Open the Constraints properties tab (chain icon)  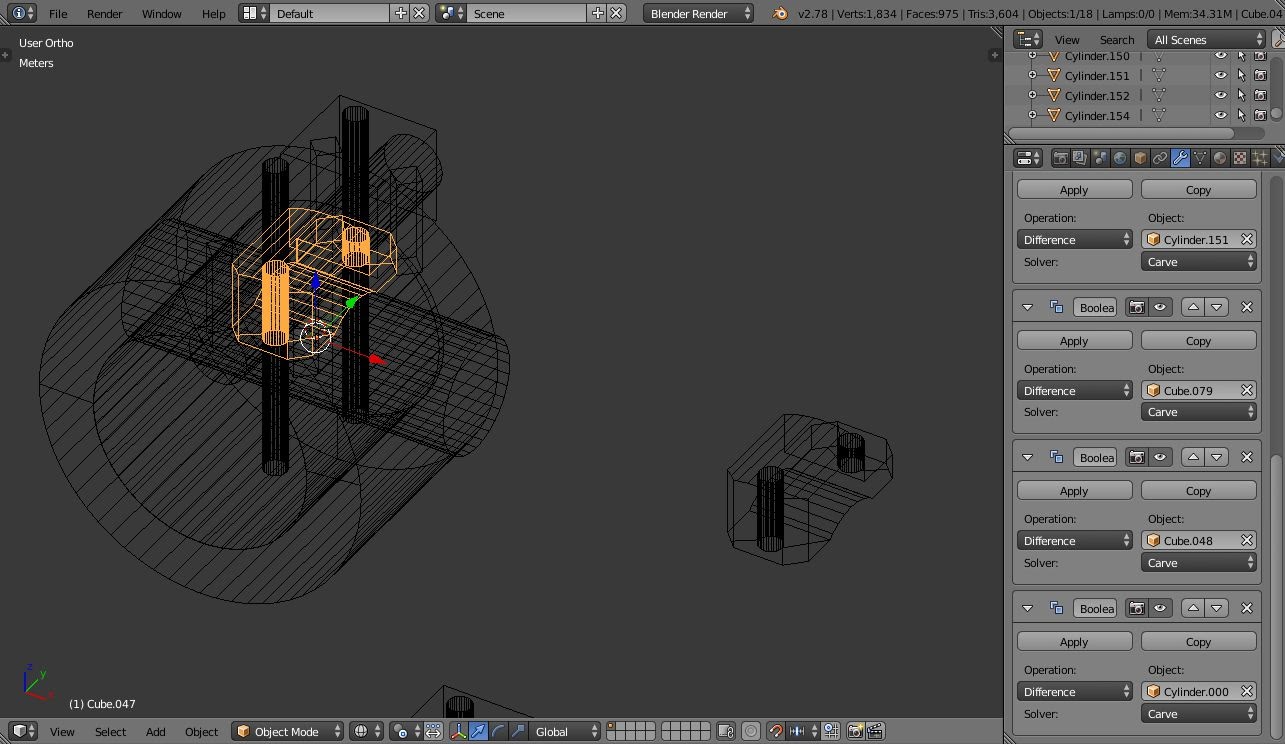[x=1160, y=158]
